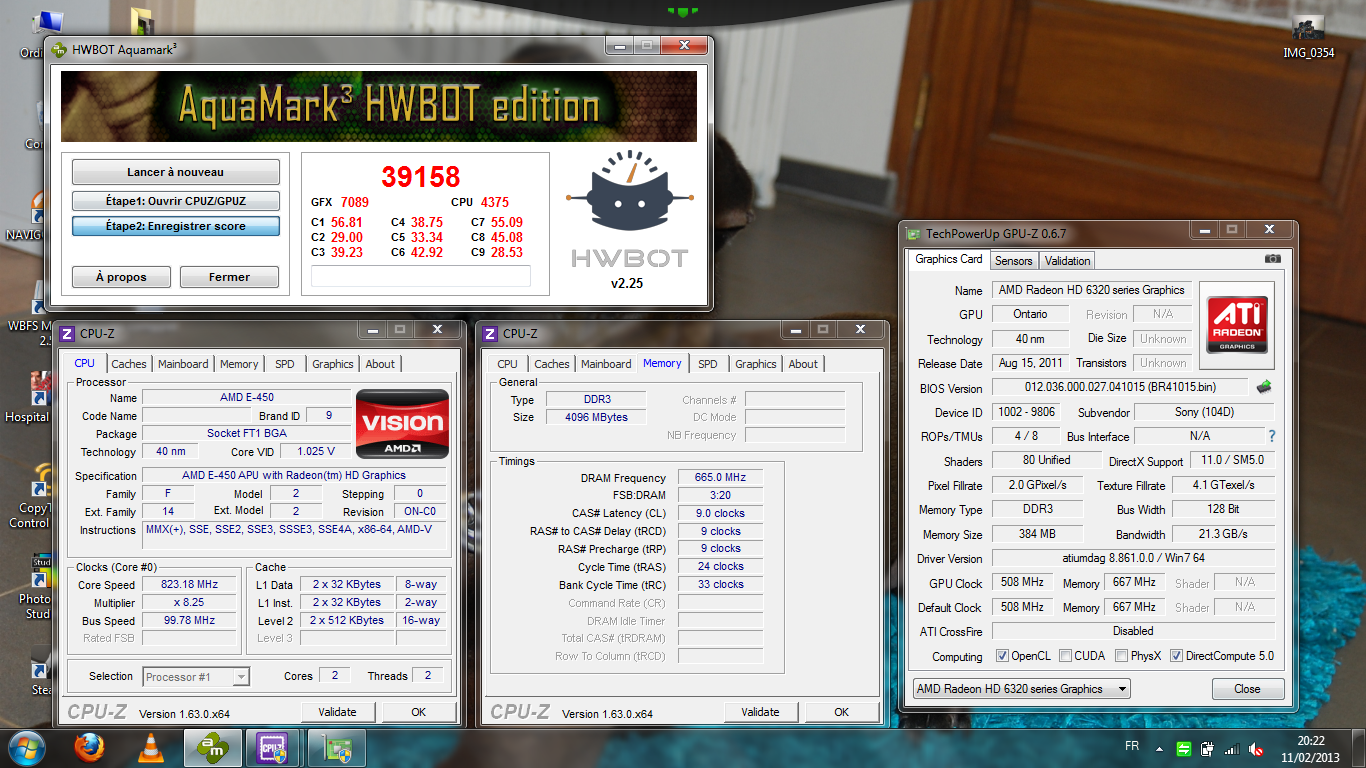This screenshot has width=1366, height=768.
Task: Toggle the DirectCompute 5.0 checkbox
Action: point(1177,656)
